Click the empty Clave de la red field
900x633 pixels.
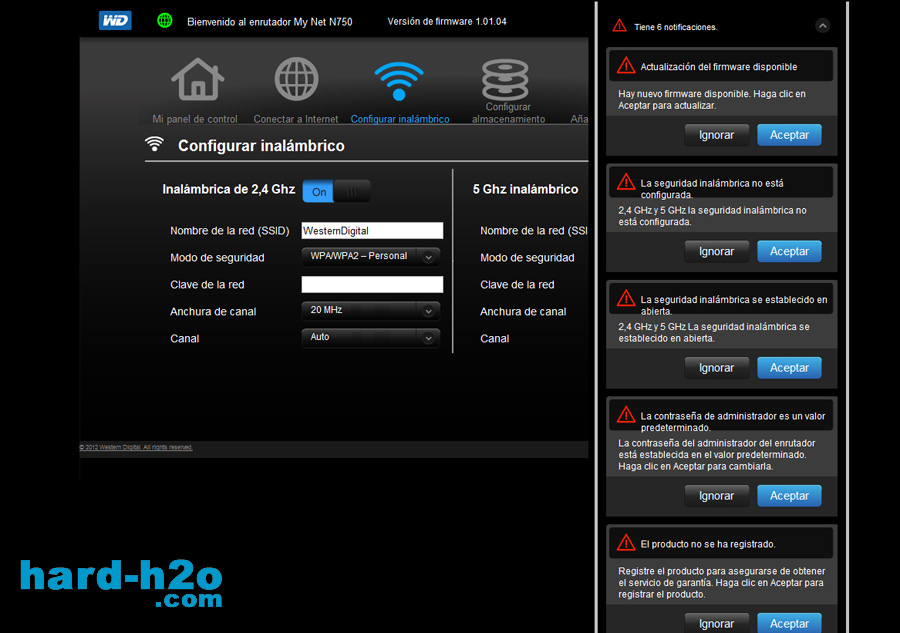point(372,285)
